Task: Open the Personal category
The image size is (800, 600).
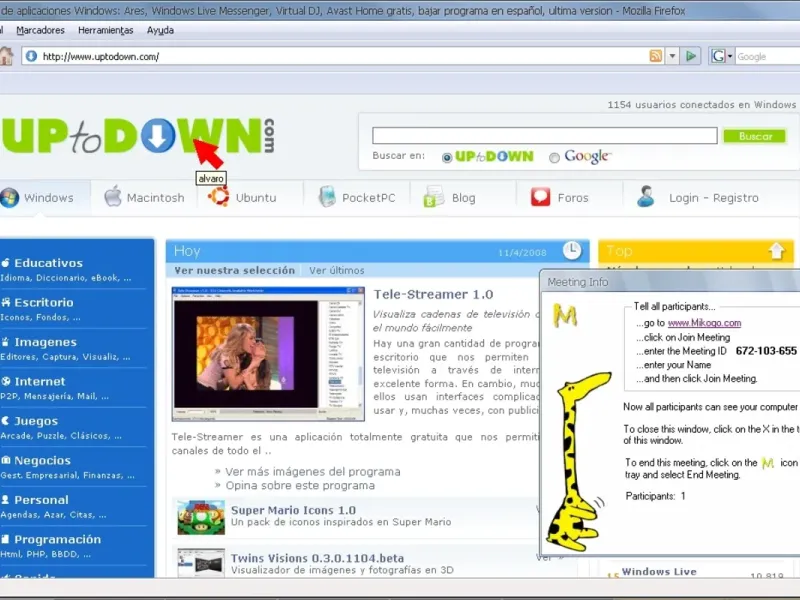Action: click(41, 500)
